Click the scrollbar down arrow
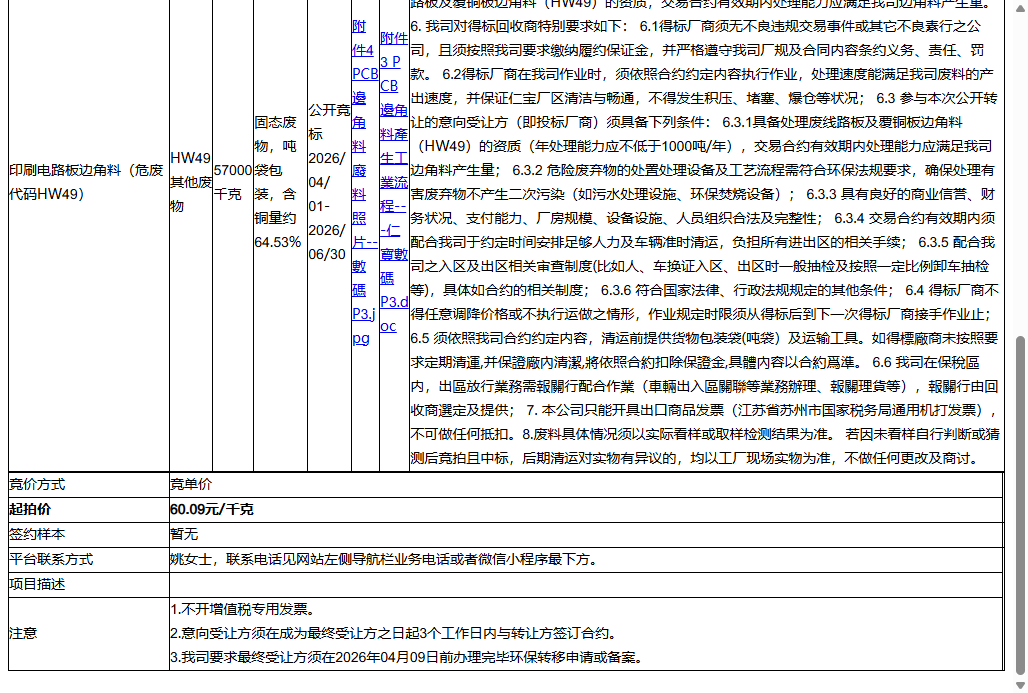 pyautogui.click(x=1020, y=685)
